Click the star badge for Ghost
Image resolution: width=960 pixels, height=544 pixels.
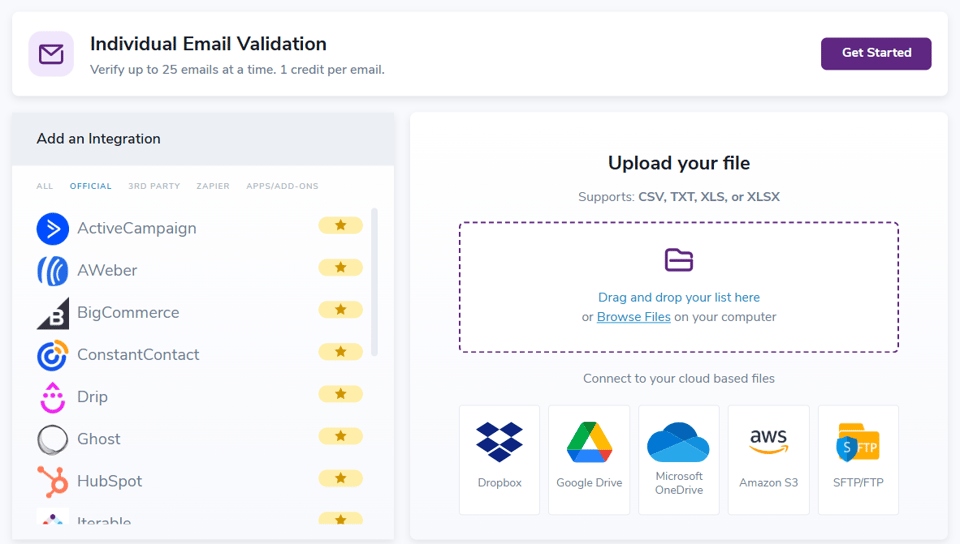pyautogui.click(x=340, y=436)
